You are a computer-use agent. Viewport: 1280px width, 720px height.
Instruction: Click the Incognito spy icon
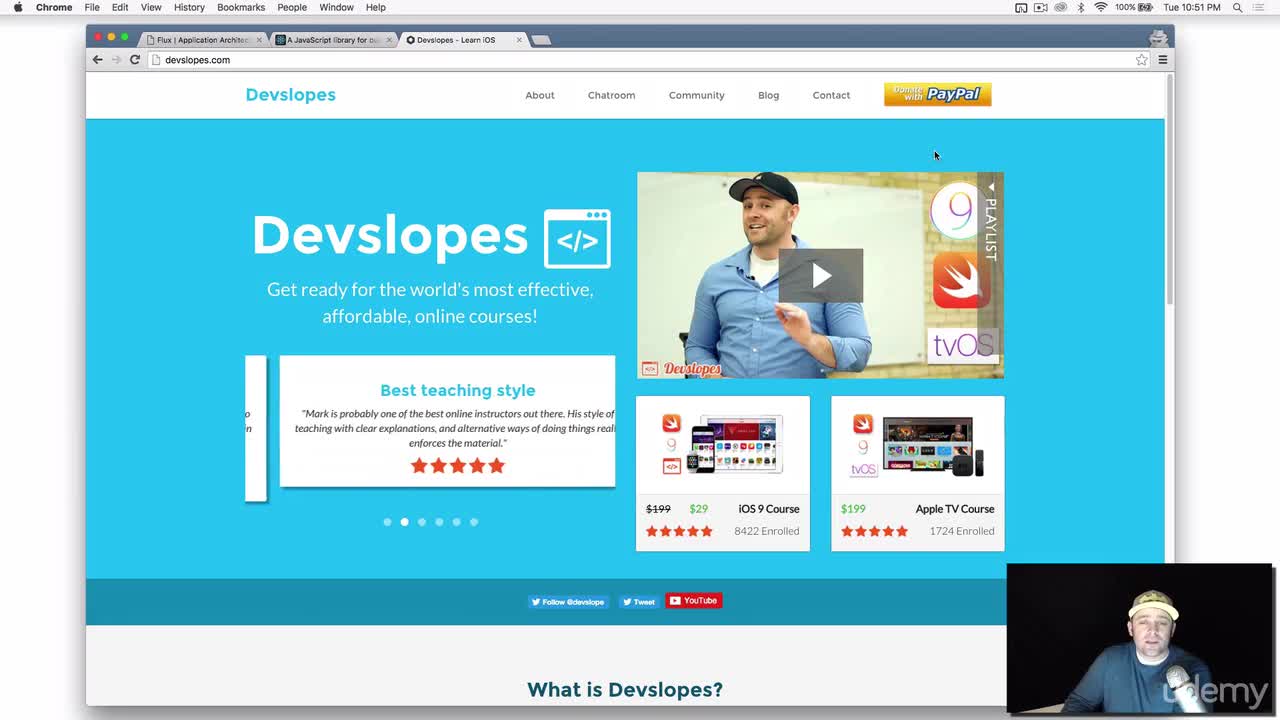tap(1158, 38)
